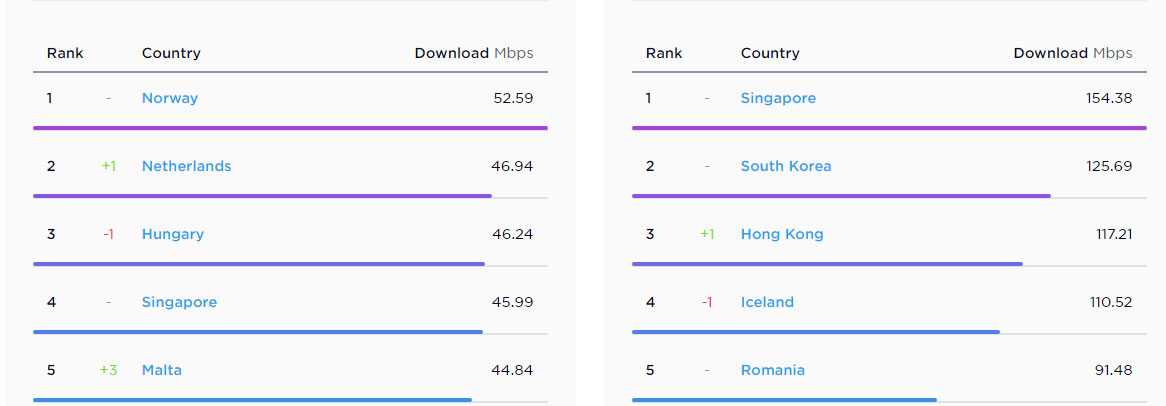Open Hungary's speed results link

173,234
